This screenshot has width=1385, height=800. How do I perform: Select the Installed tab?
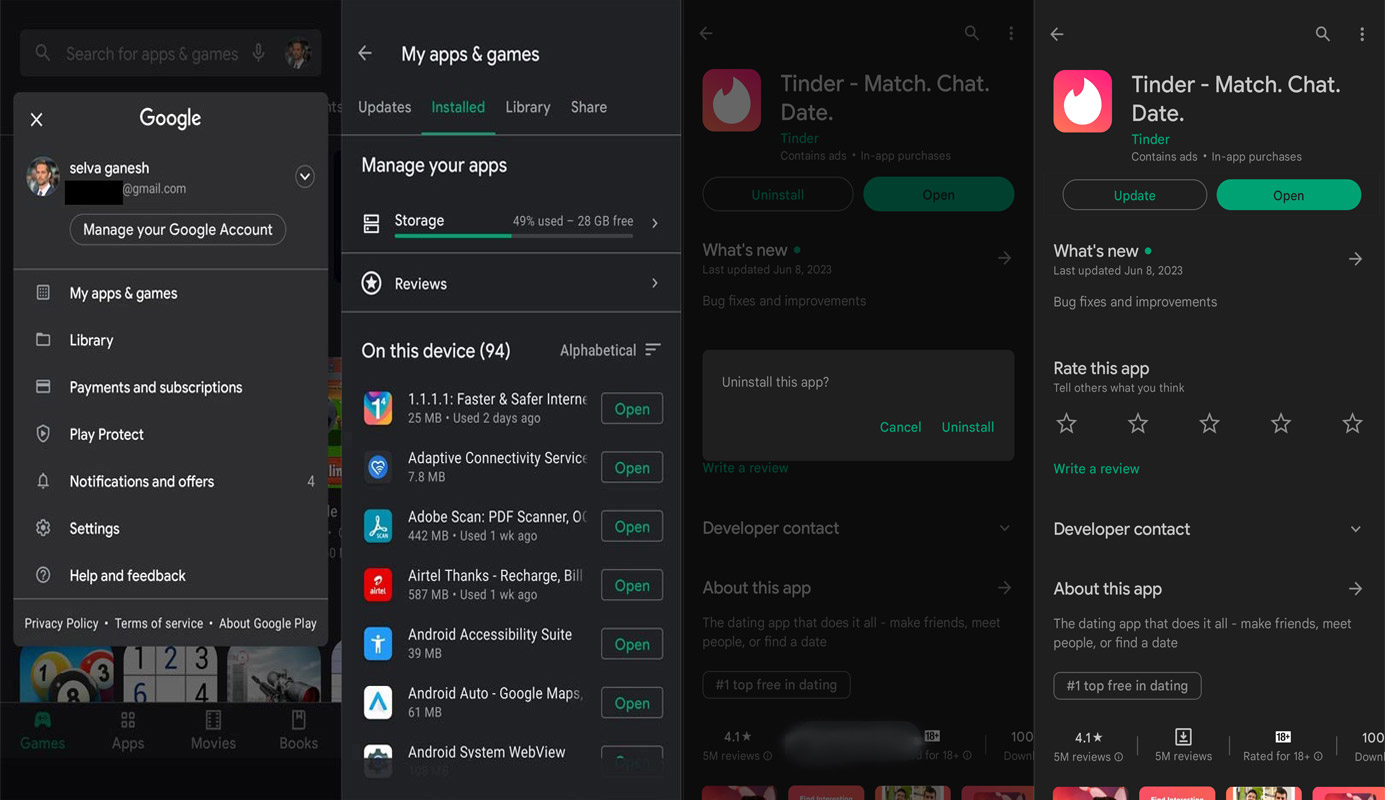tap(458, 107)
